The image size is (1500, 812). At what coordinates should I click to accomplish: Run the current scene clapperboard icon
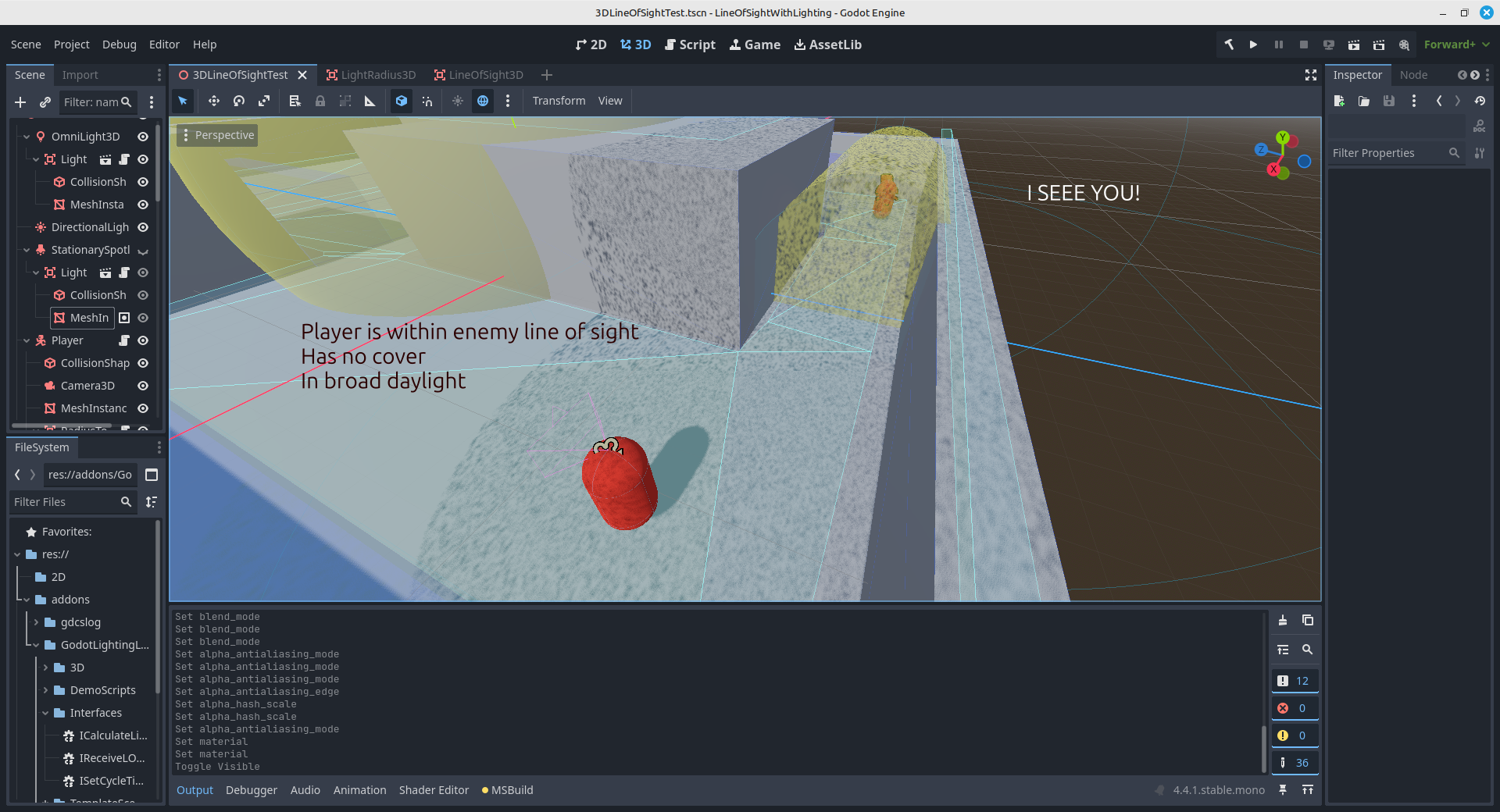(x=1354, y=45)
